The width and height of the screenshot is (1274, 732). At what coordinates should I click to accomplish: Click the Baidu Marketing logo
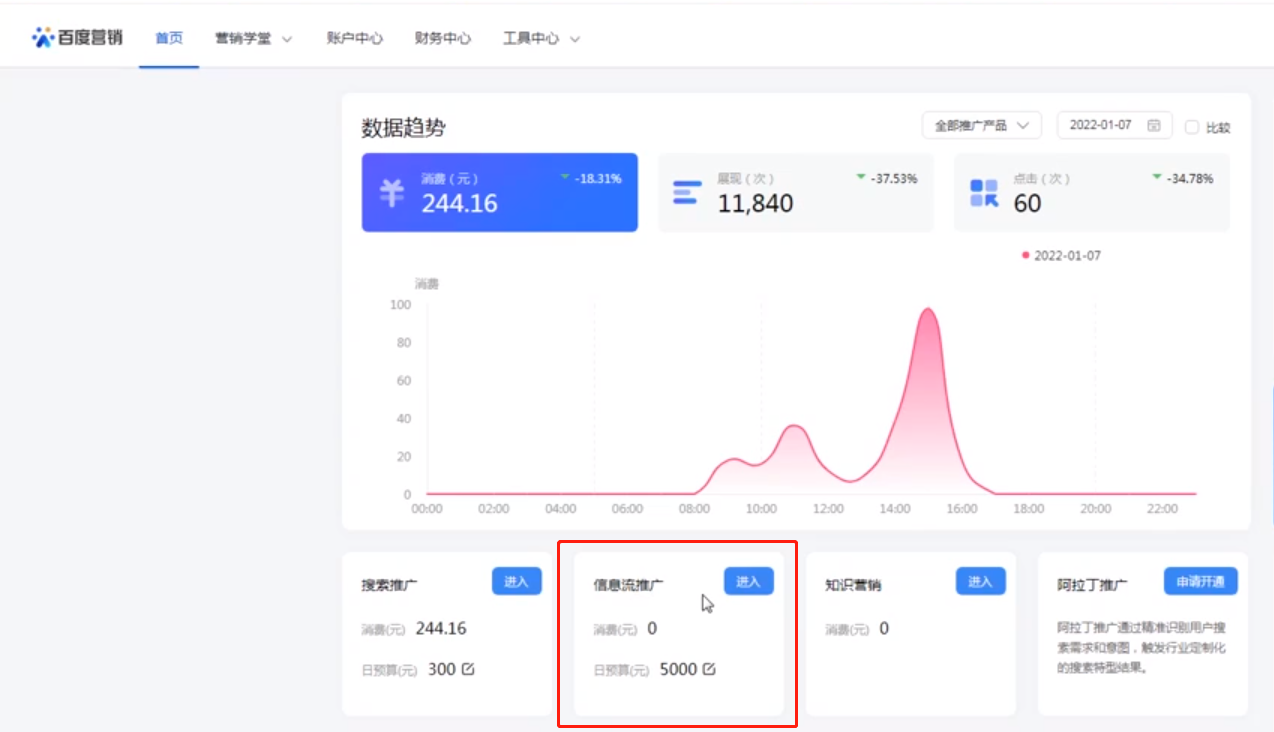coord(77,38)
